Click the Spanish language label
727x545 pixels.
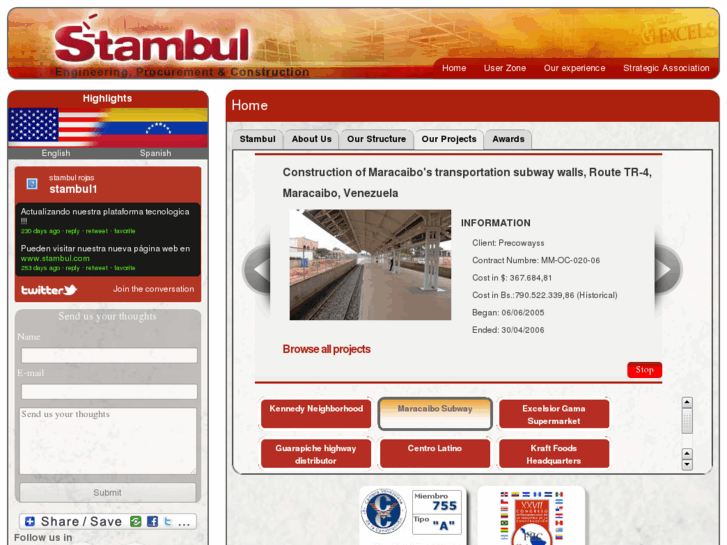point(155,153)
